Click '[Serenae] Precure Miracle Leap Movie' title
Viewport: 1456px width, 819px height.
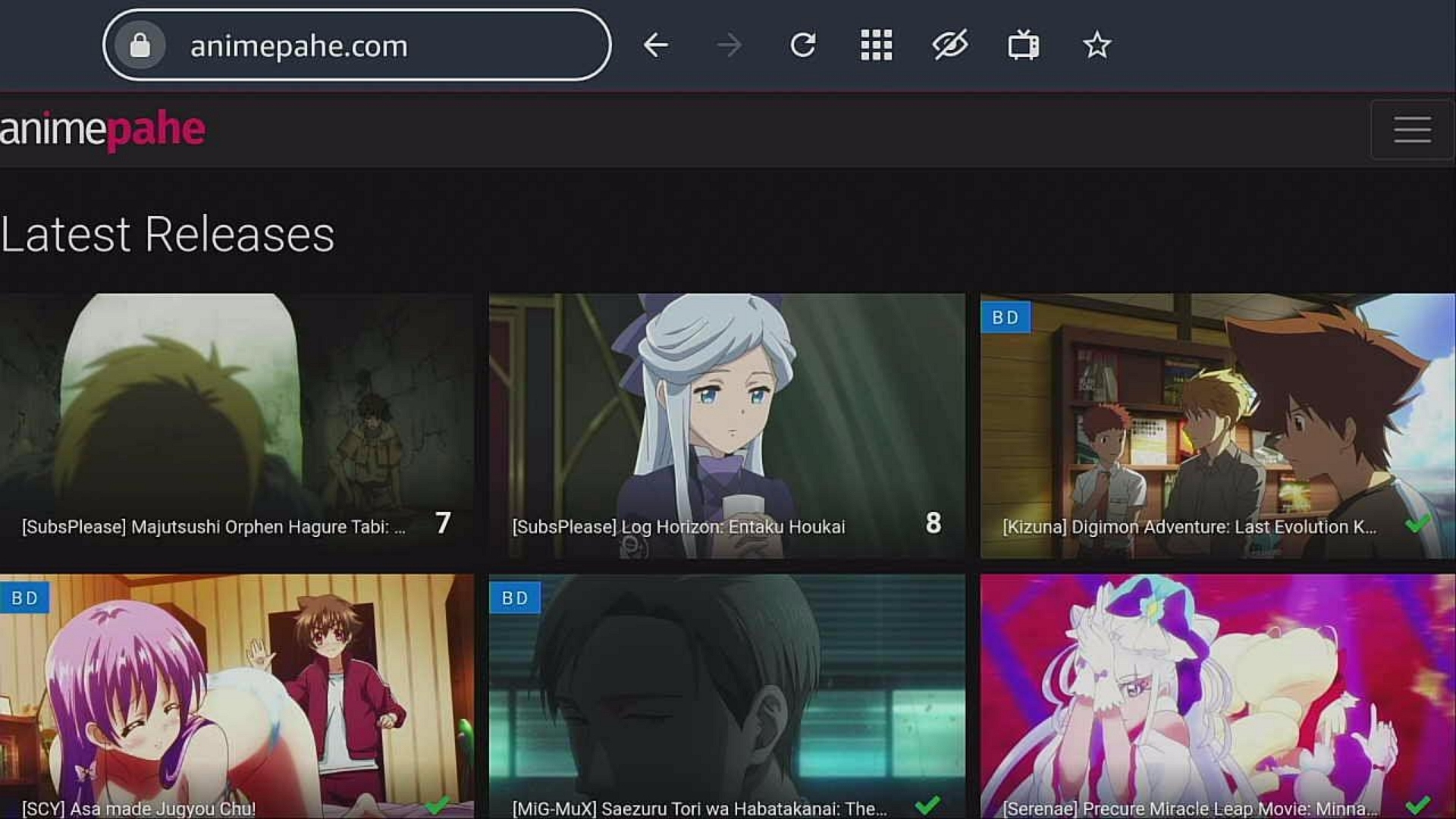coord(1190,808)
